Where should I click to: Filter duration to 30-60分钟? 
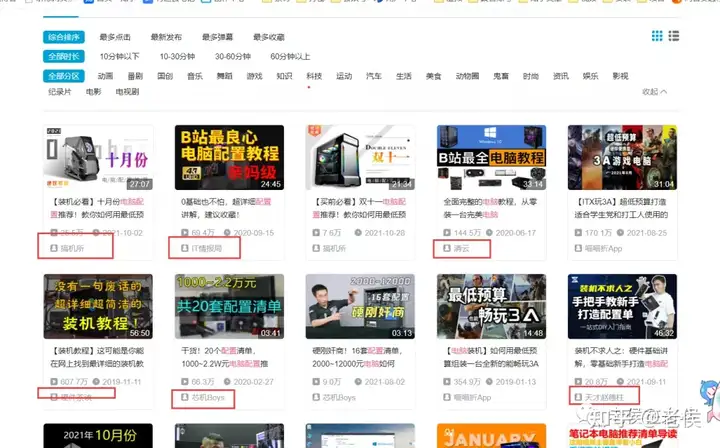coord(233,56)
